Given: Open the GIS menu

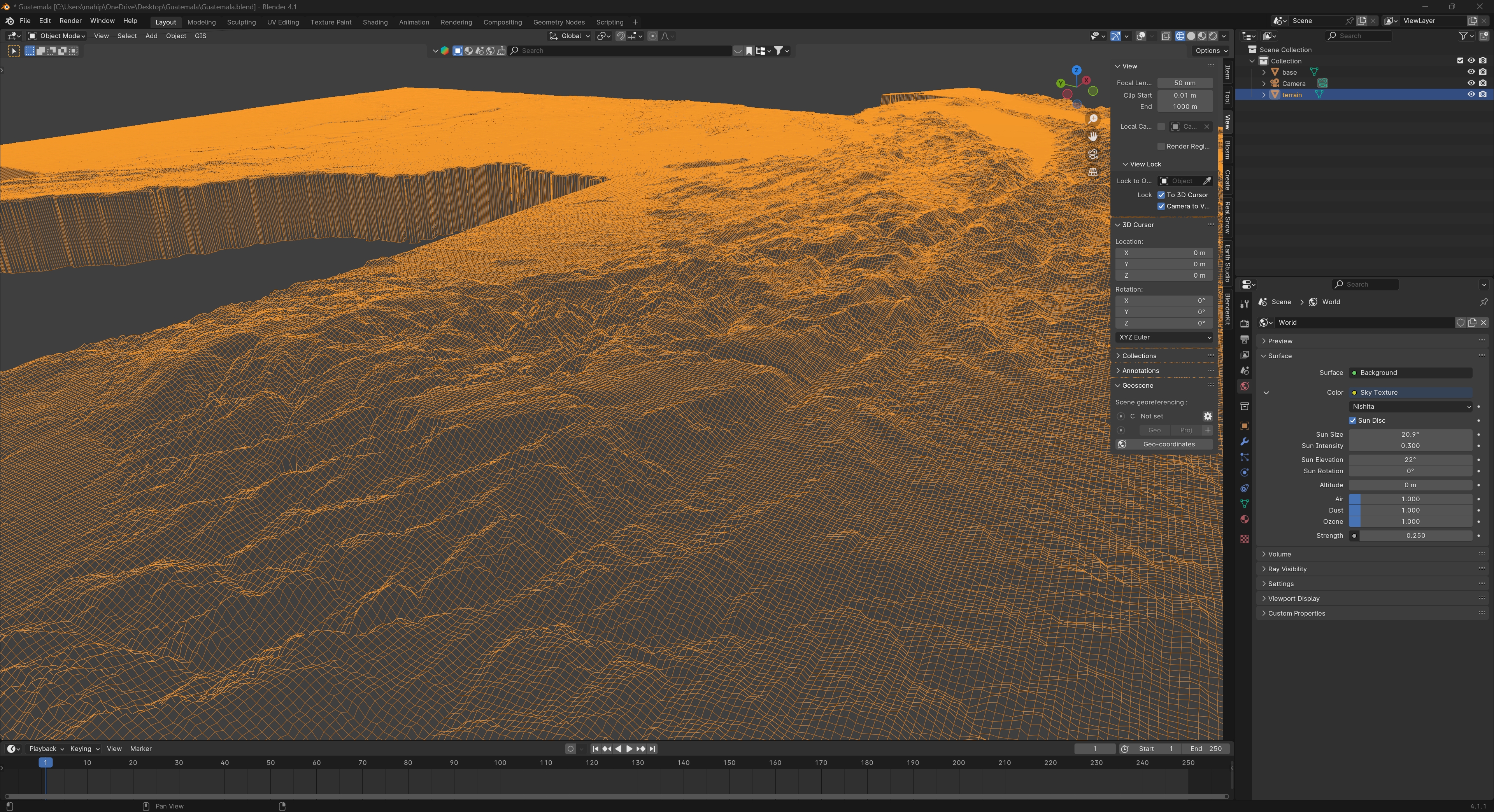Looking at the screenshot, I should [x=200, y=36].
